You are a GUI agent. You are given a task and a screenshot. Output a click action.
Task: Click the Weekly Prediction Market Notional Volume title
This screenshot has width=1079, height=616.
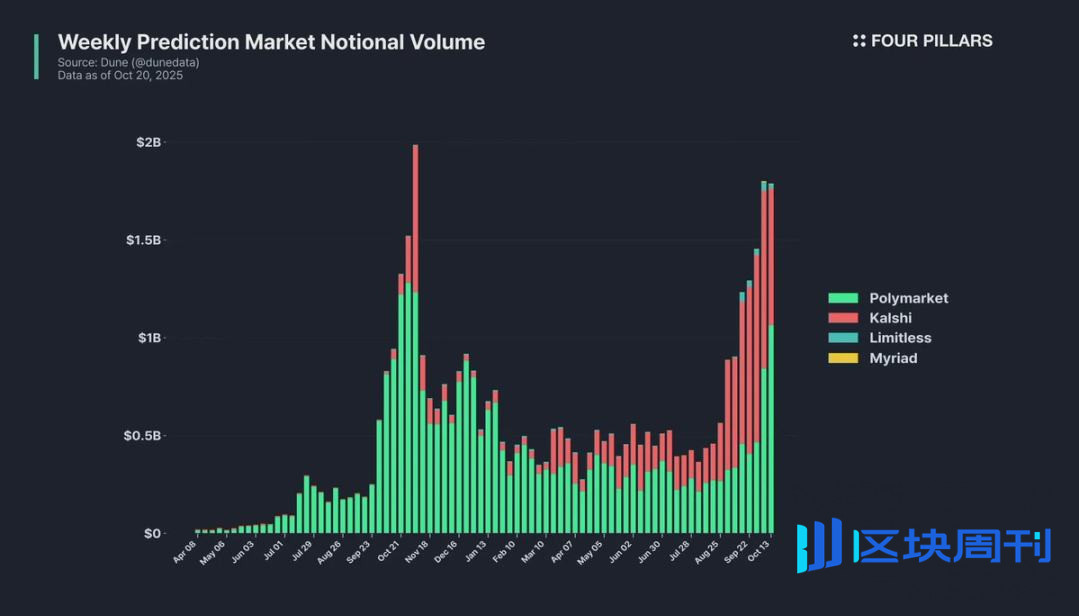click(x=271, y=42)
